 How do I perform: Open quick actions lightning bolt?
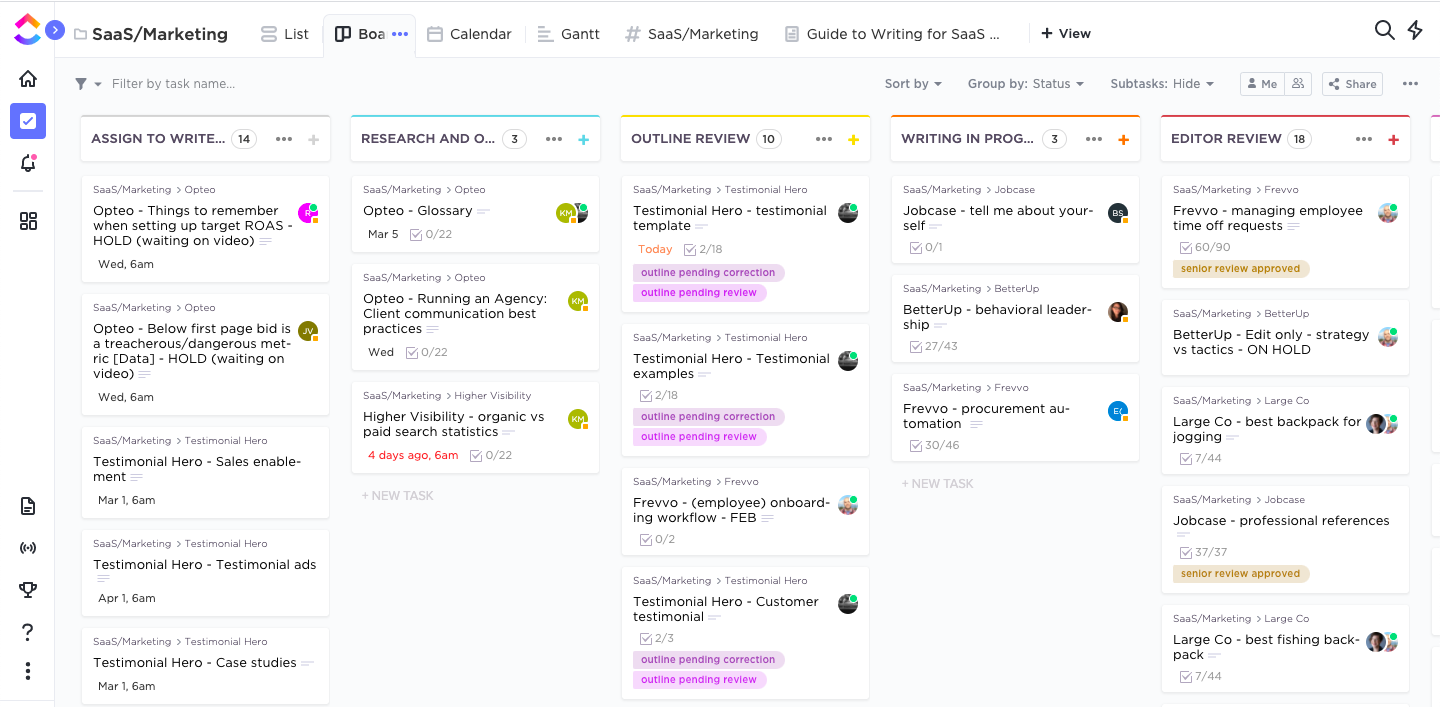pos(1415,30)
